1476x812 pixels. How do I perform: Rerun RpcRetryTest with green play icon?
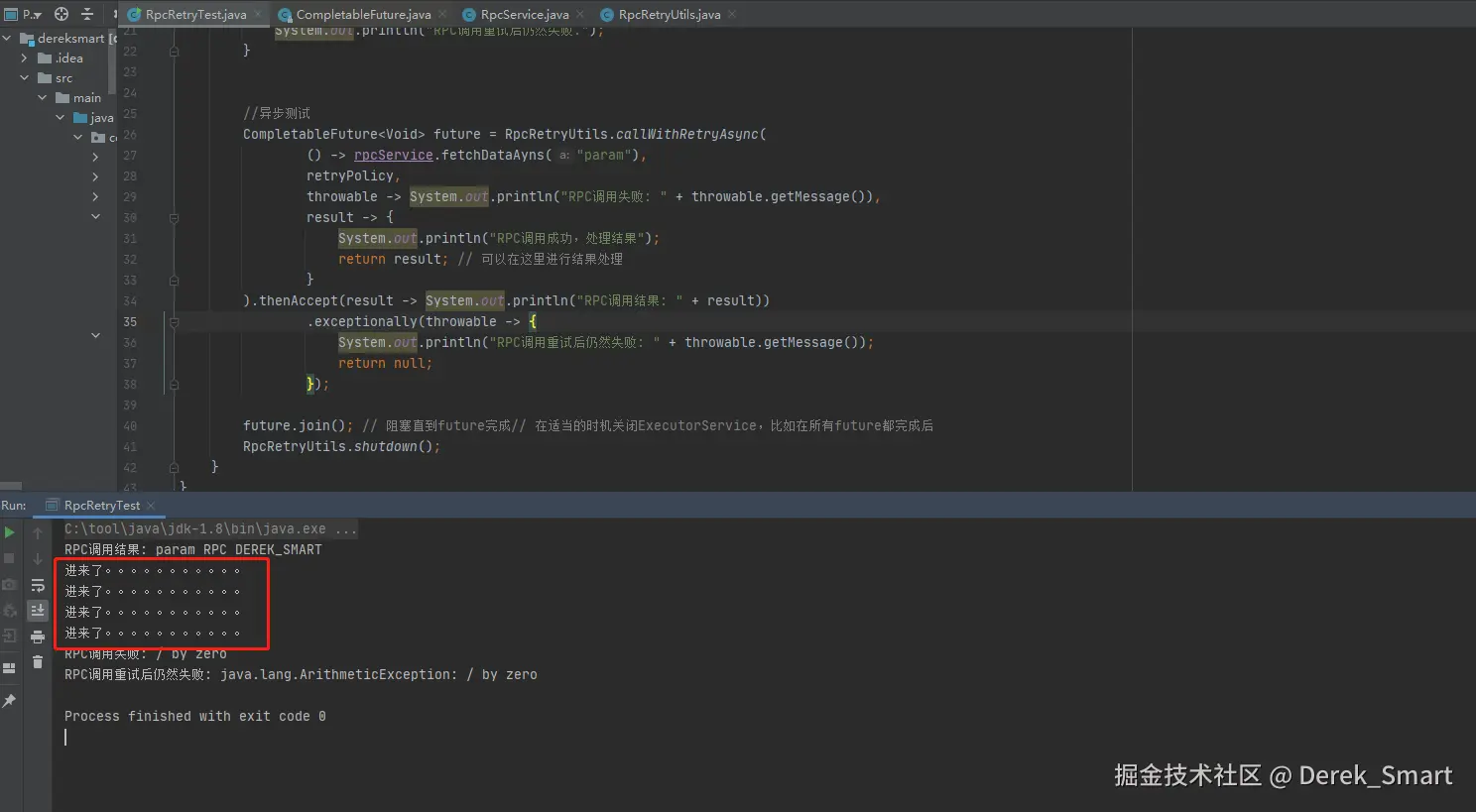tap(10, 532)
